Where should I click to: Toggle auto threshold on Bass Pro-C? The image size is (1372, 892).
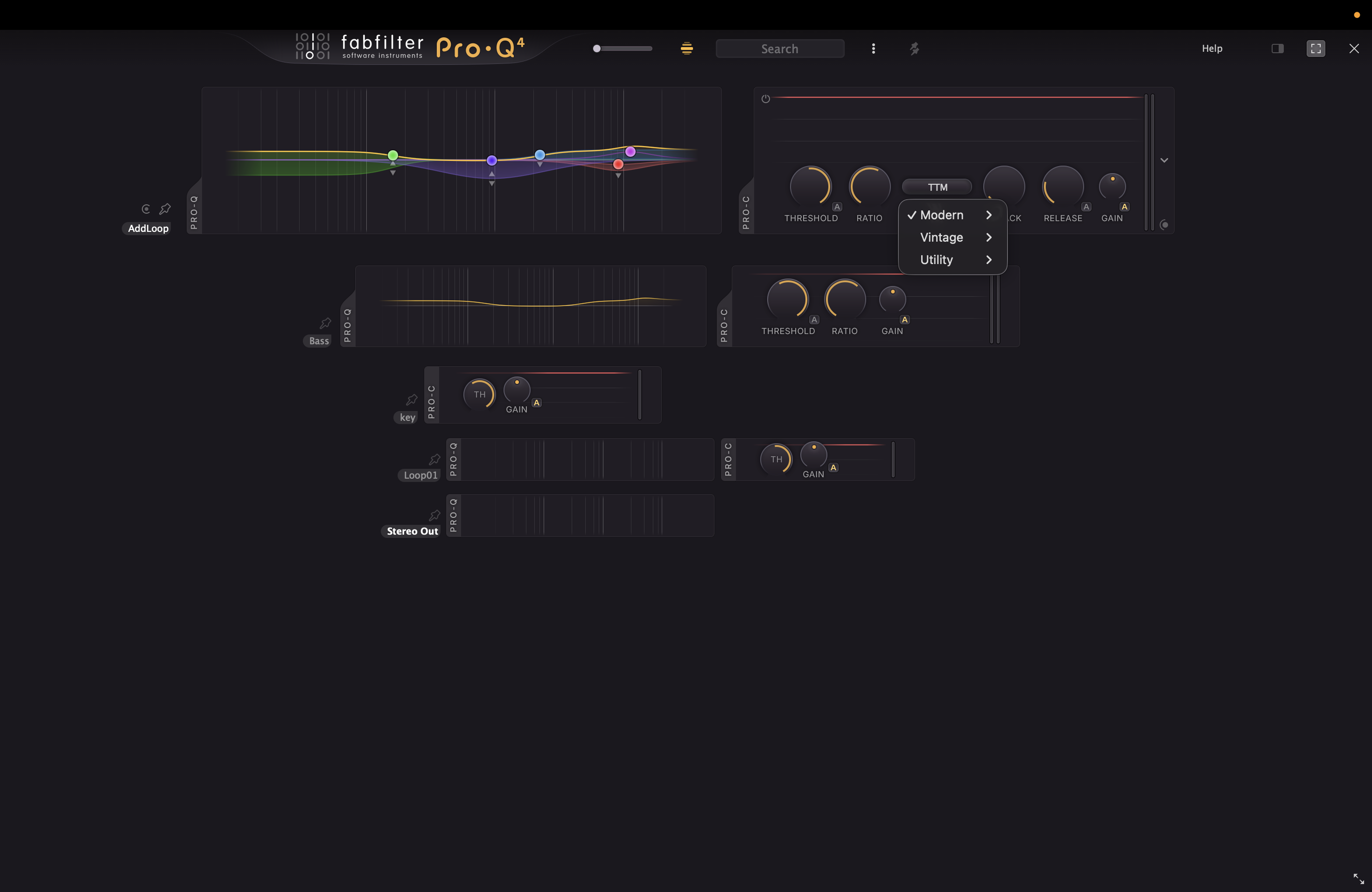(x=814, y=320)
